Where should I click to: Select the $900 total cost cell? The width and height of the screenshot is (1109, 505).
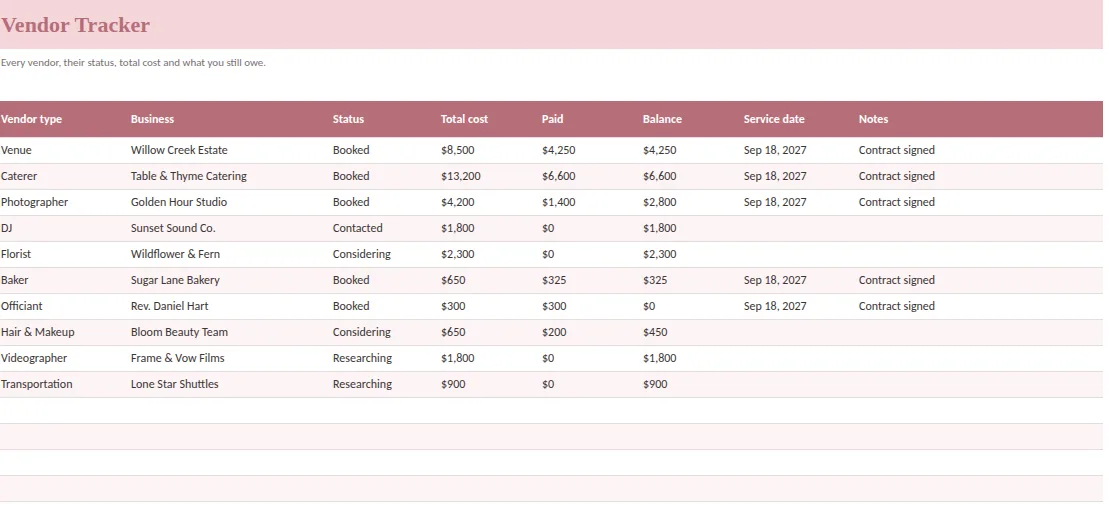[453, 384]
